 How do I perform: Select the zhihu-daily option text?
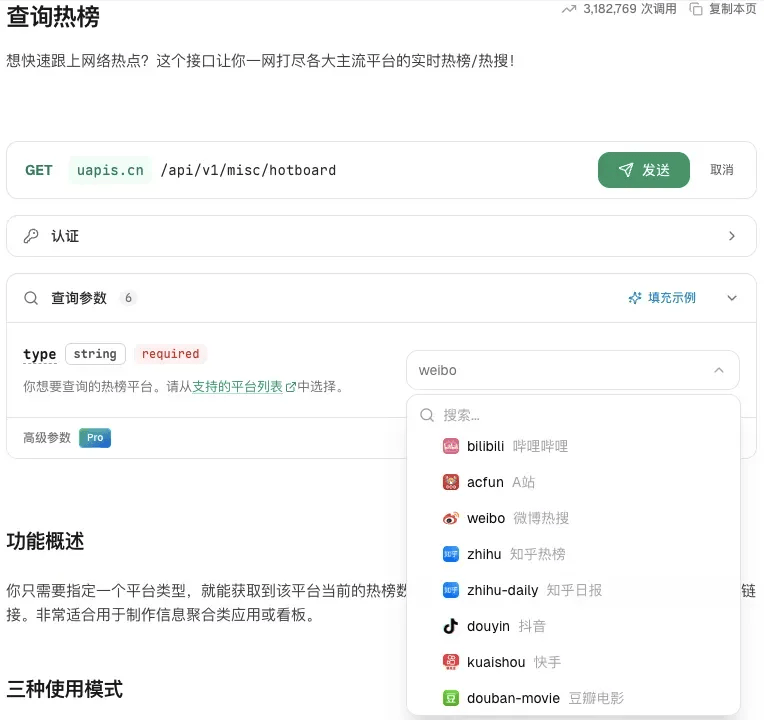[502, 590]
